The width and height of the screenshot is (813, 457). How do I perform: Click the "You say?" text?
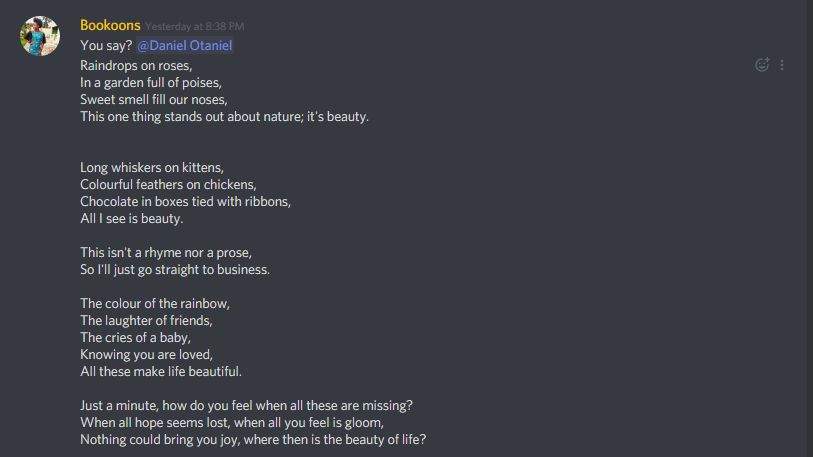point(106,46)
